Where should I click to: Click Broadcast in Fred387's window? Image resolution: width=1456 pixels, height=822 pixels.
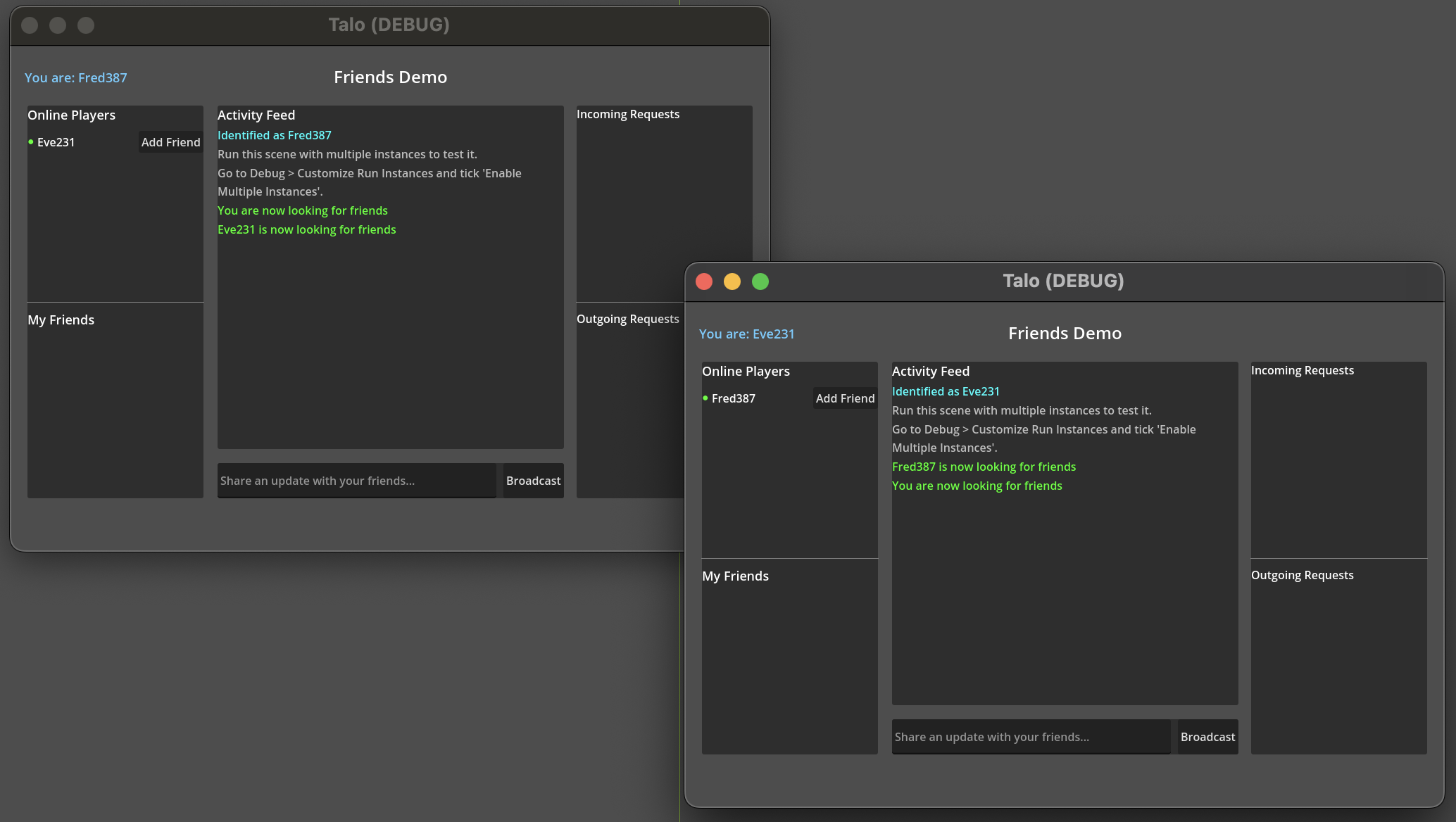[x=533, y=481]
